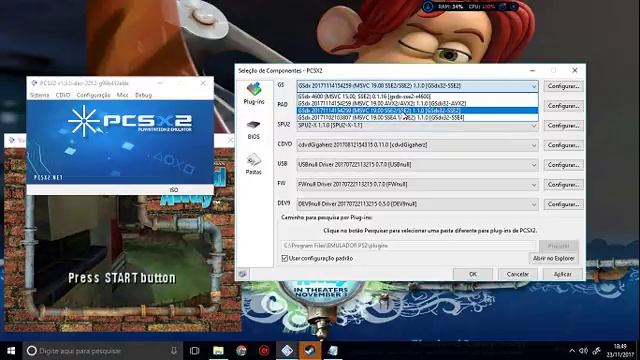Expand the CDVD plugin dropdown
The height and width of the screenshot is (360, 640).
click(x=533, y=145)
